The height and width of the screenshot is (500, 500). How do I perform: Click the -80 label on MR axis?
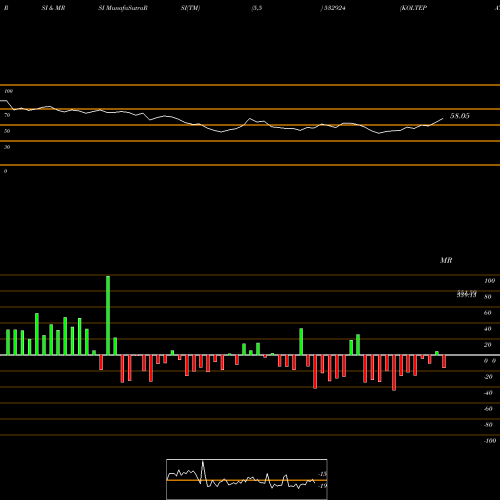[488, 425]
